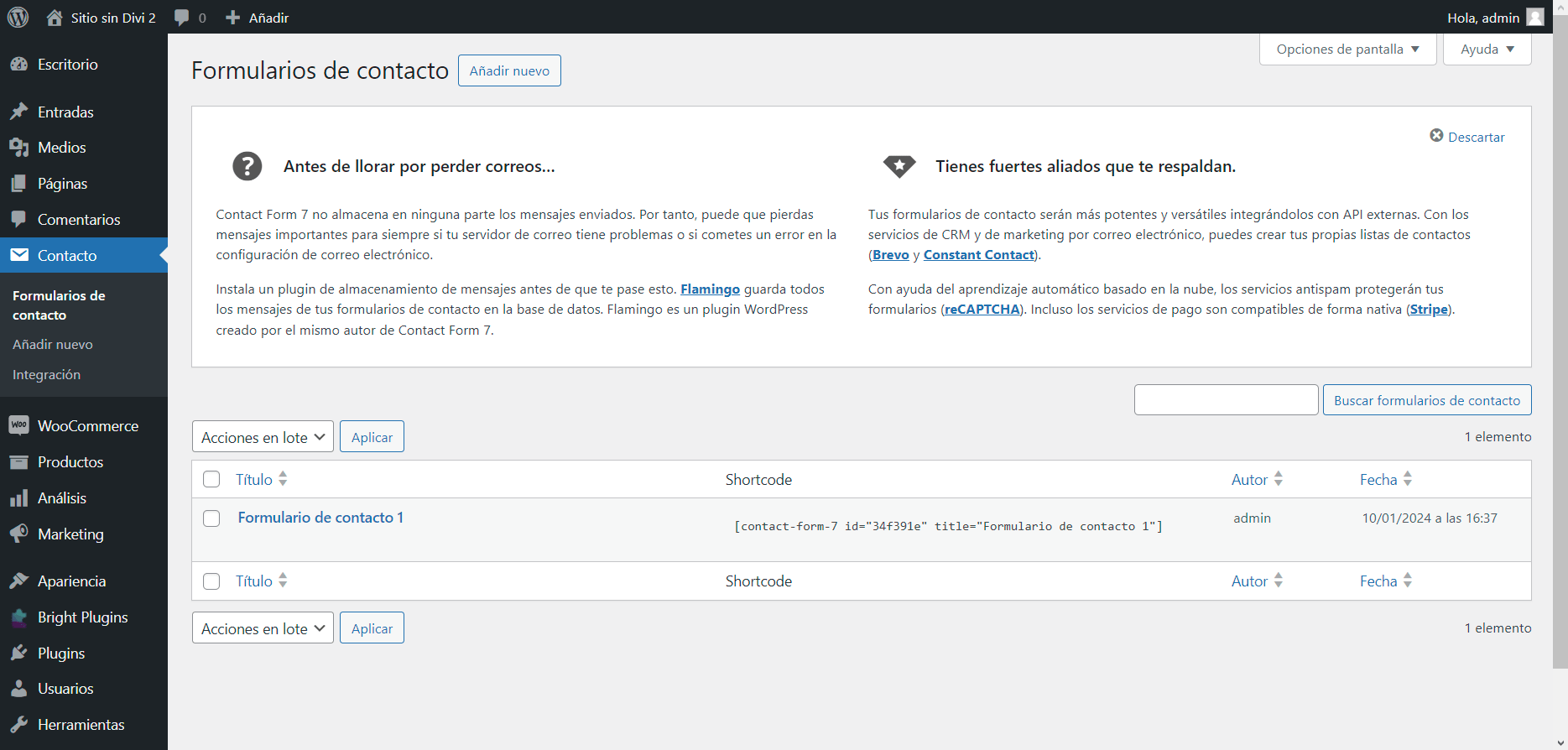Click the Herramientas wrench icon

(x=18, y=725)
